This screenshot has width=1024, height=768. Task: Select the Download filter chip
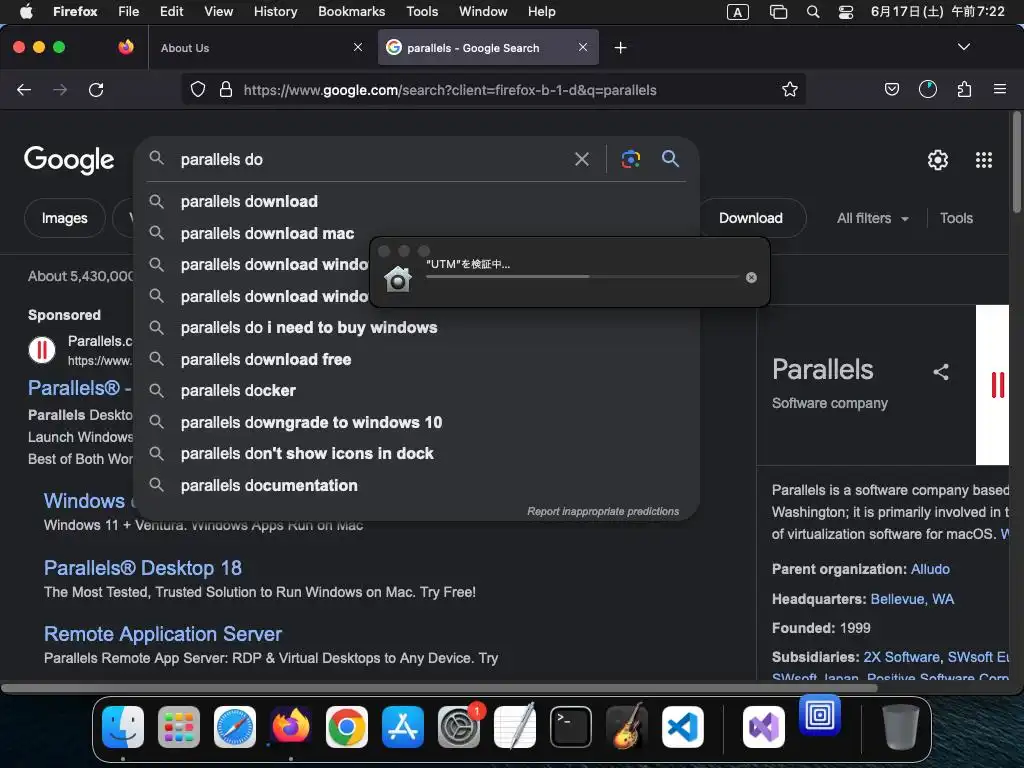click(x=751, y=218)
